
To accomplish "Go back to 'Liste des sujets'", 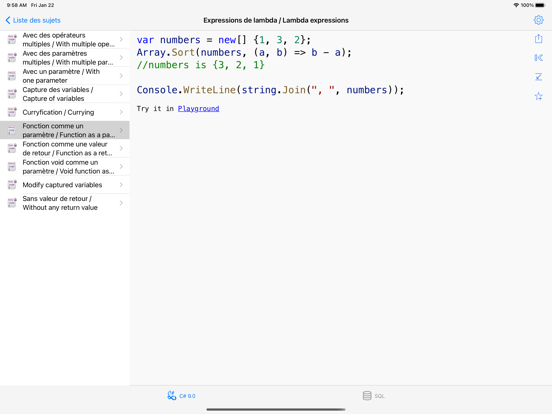I will [x=33, y=20].
